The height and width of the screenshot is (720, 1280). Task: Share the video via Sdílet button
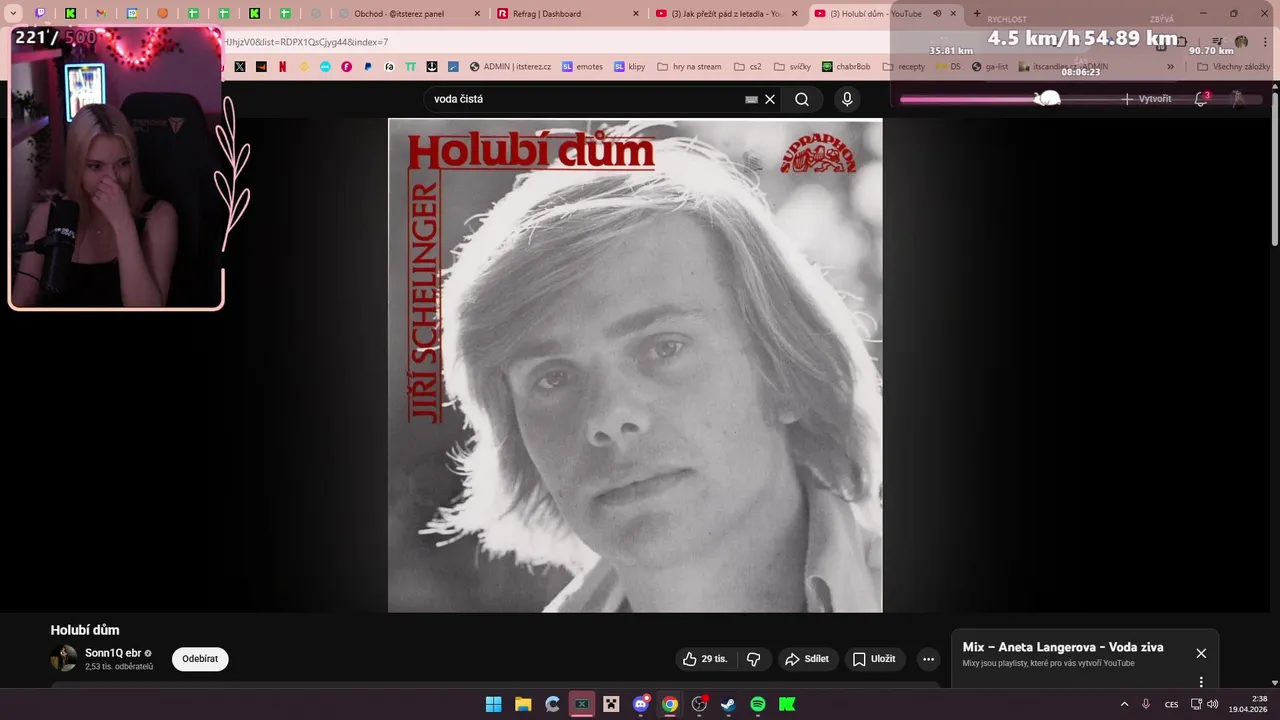point(808,659)
